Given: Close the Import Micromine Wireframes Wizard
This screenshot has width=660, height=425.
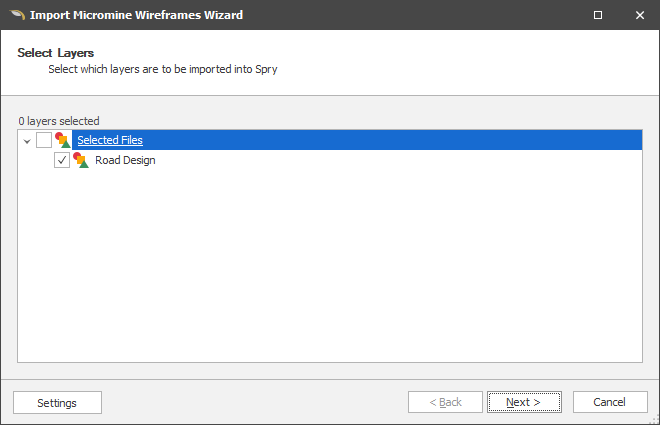Looking at the screenshot, I should tap(639, 15).
